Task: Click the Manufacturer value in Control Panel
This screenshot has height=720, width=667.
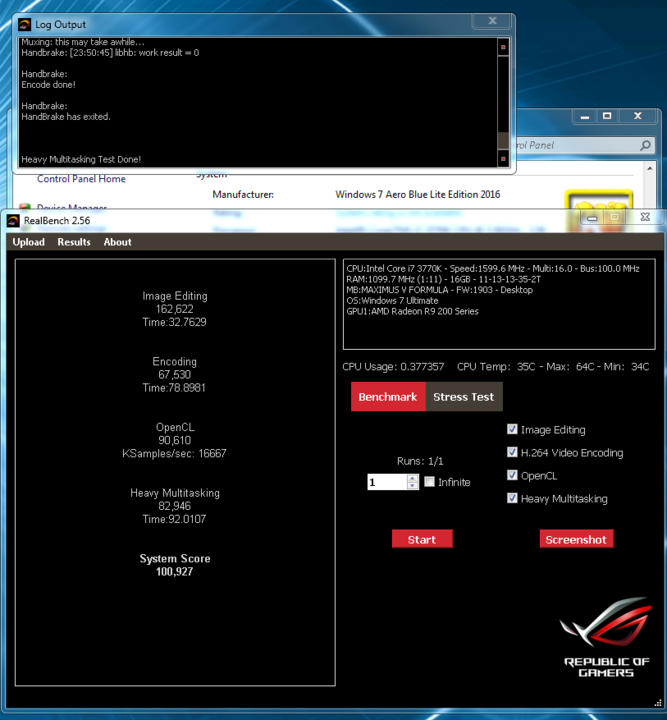Action: click(418, 195)
